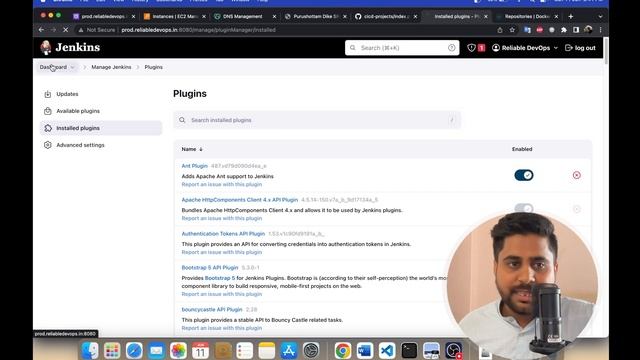
Task: Uninstall the Ant Plugin with the red x
Action: [x=576, y=175]
